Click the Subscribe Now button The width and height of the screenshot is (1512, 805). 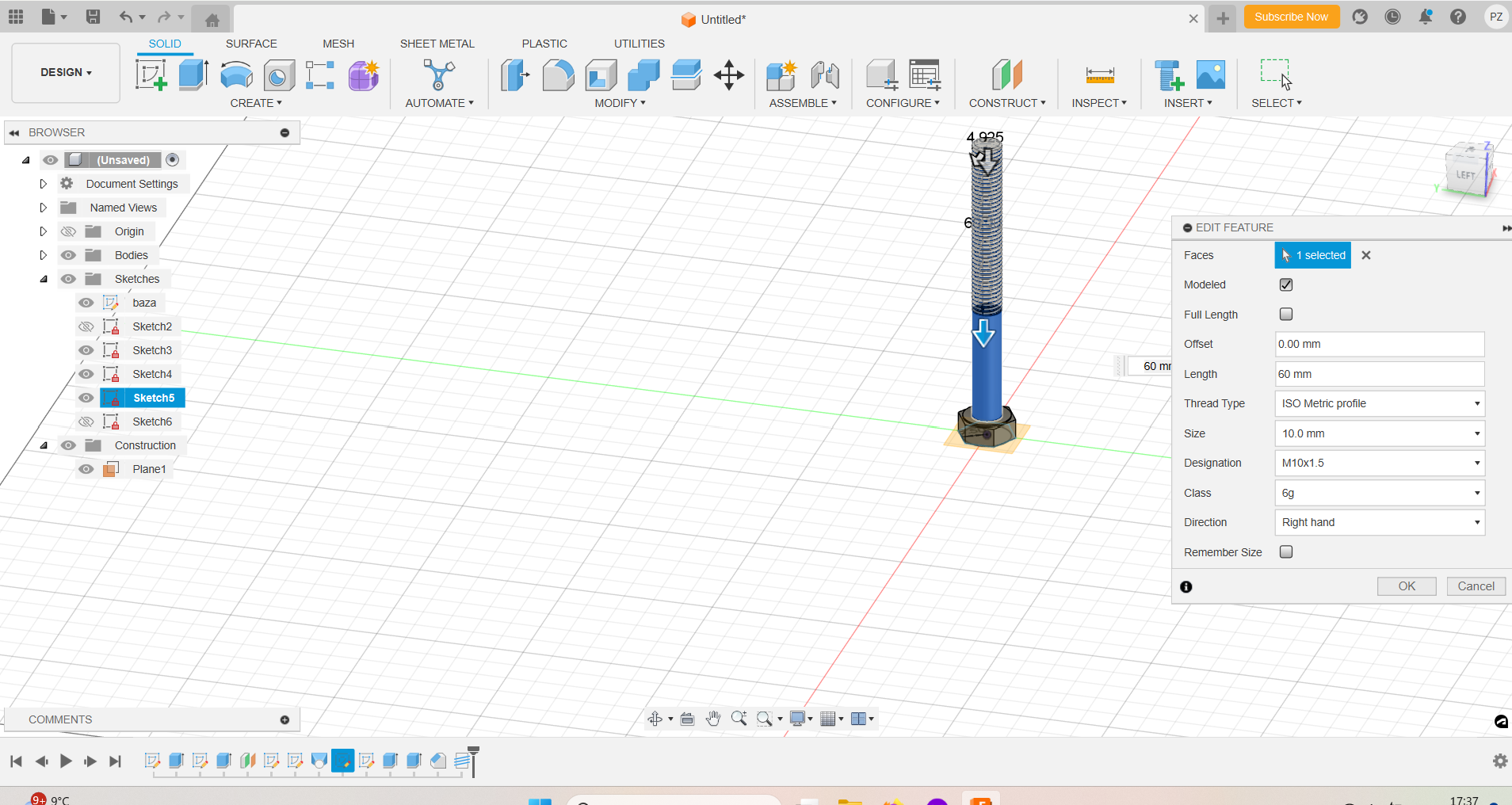[1291, 17]
